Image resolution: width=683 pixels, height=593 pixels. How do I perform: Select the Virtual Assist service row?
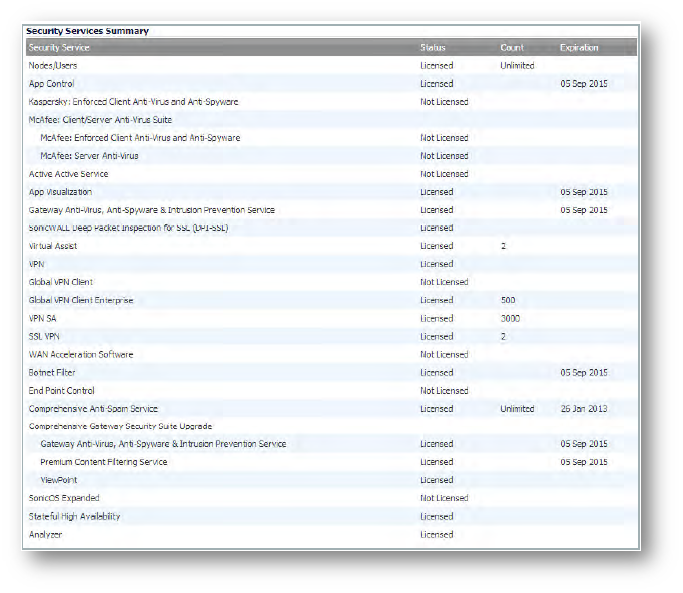coord(53,246)
